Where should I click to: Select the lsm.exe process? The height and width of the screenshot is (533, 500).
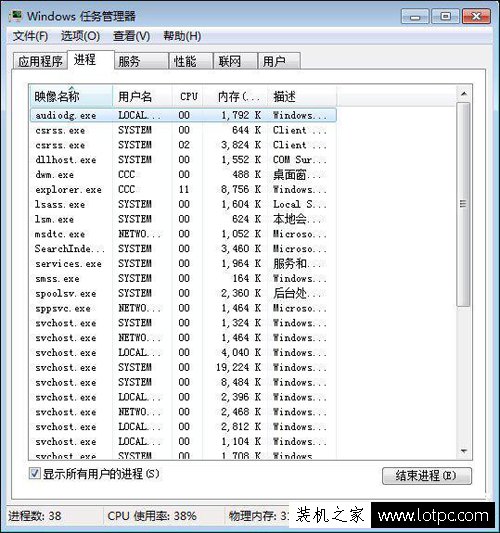point(183,219)
